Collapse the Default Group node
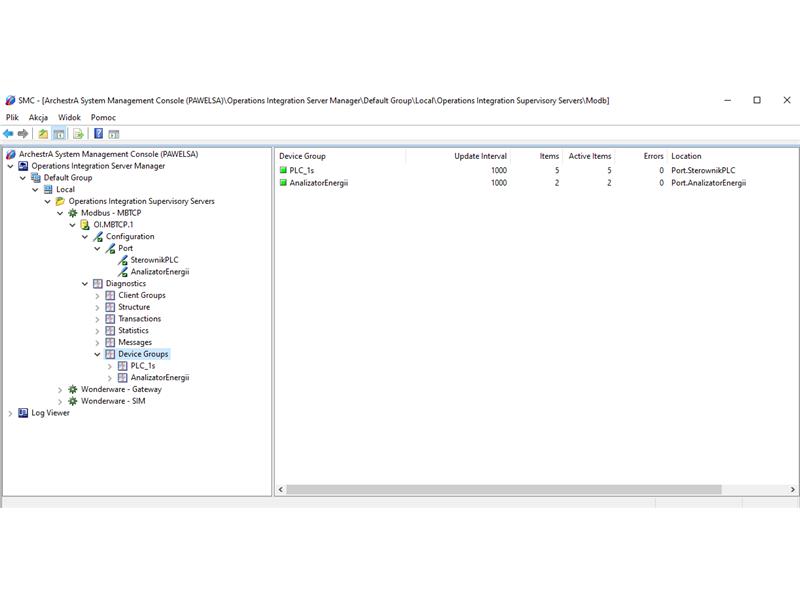 click(x=22, y=178)
